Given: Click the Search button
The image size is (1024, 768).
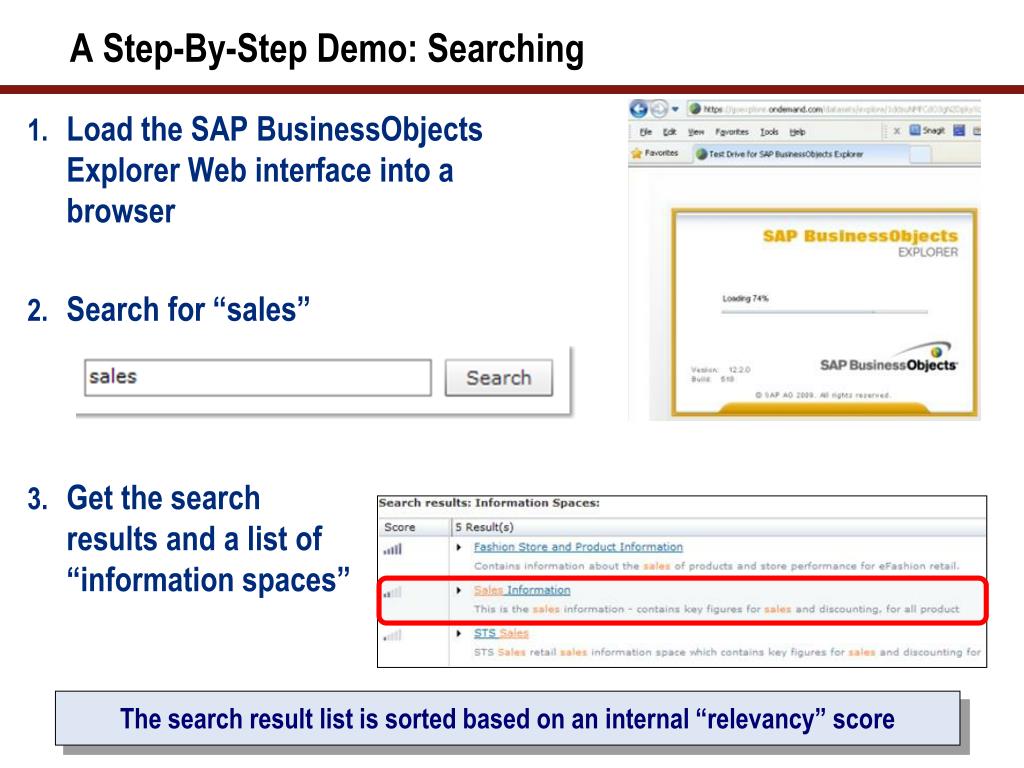Looking at the screenshot, I should pyautogui.click(x=499, y=377).
